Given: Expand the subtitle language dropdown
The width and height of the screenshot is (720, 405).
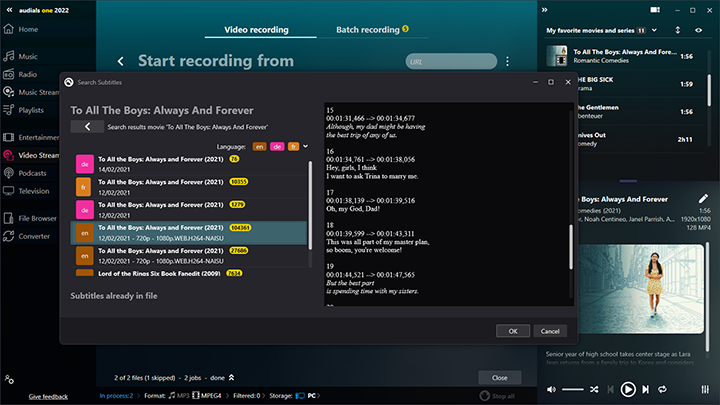Looking at the screenshot, I should 305,146.
